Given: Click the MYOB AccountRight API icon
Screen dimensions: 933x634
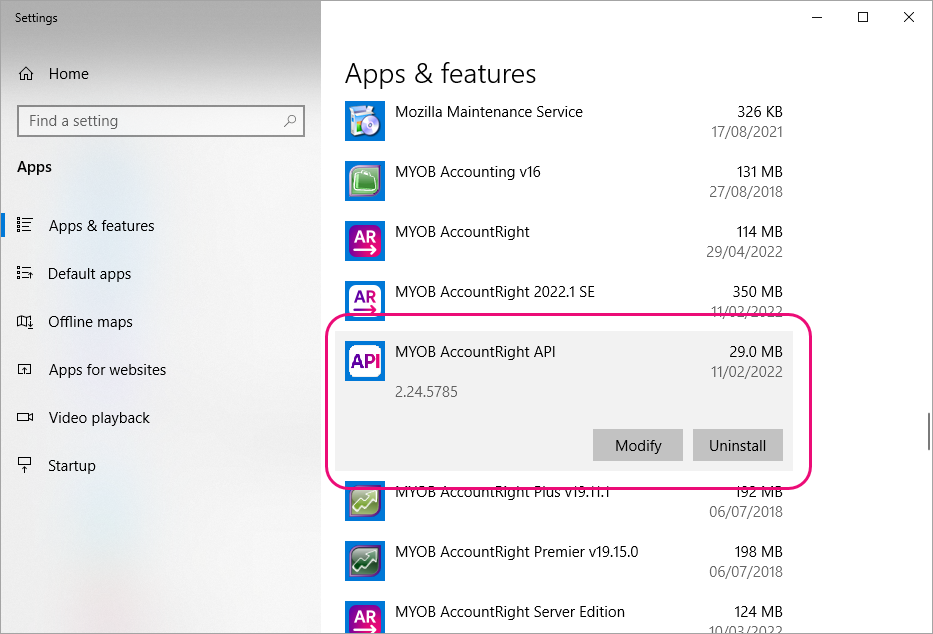Looking at the screenshot, I should [x=364, y=361].
